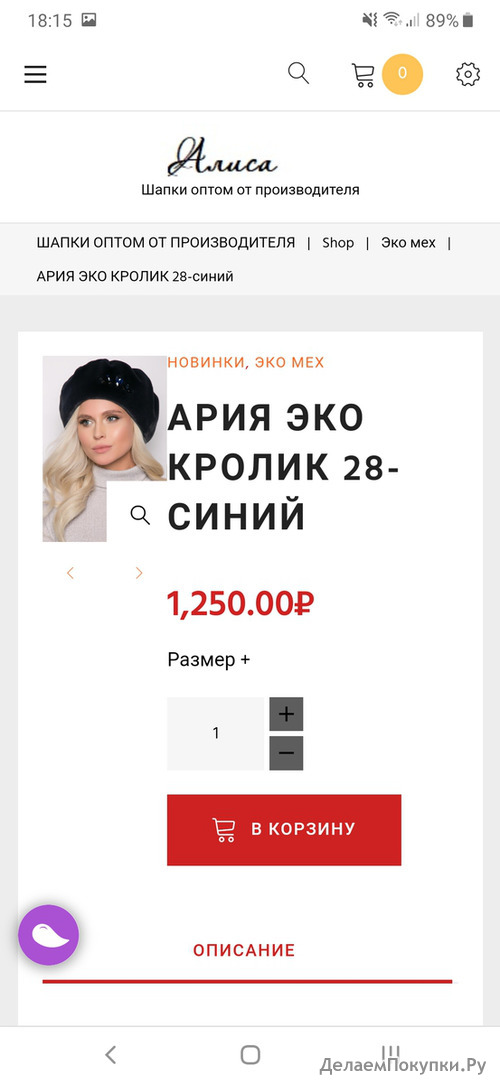This screenshot has height=1084, width=500.
Task: Increase quantity with plus button
Action: (x=286, y=714)
